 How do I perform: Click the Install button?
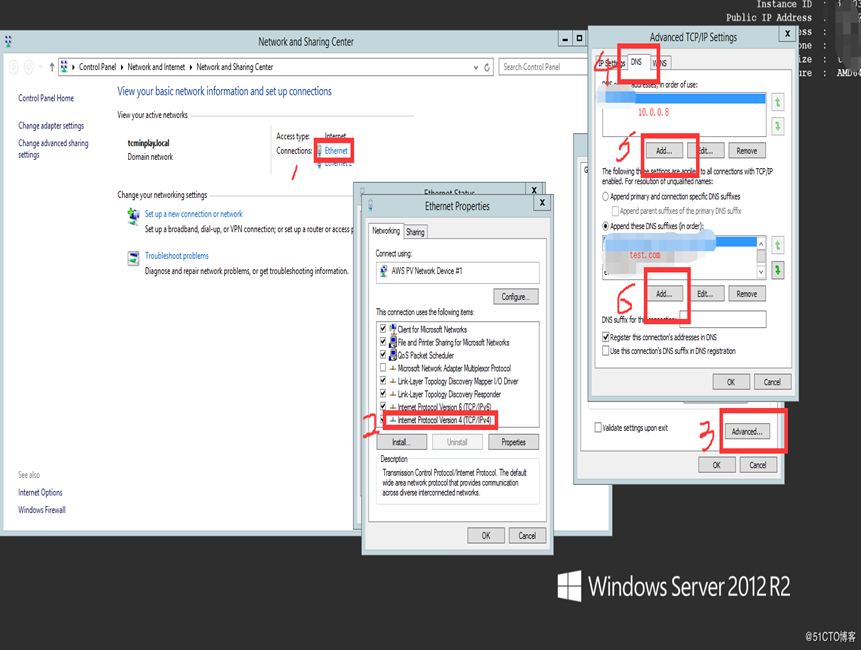(401, 442)
